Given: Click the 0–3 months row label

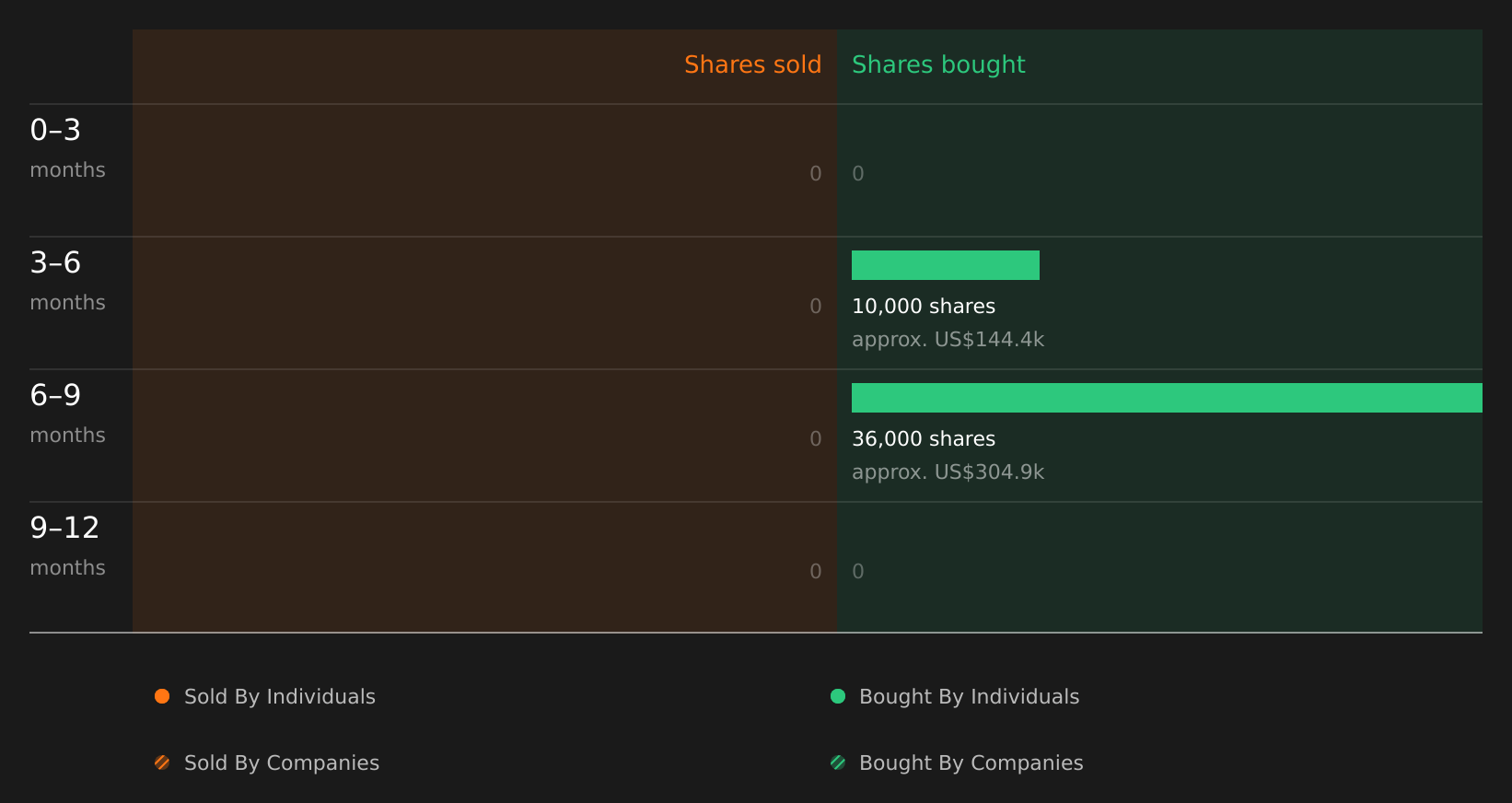Looking at the screenshot, I should tap(67, 148).
